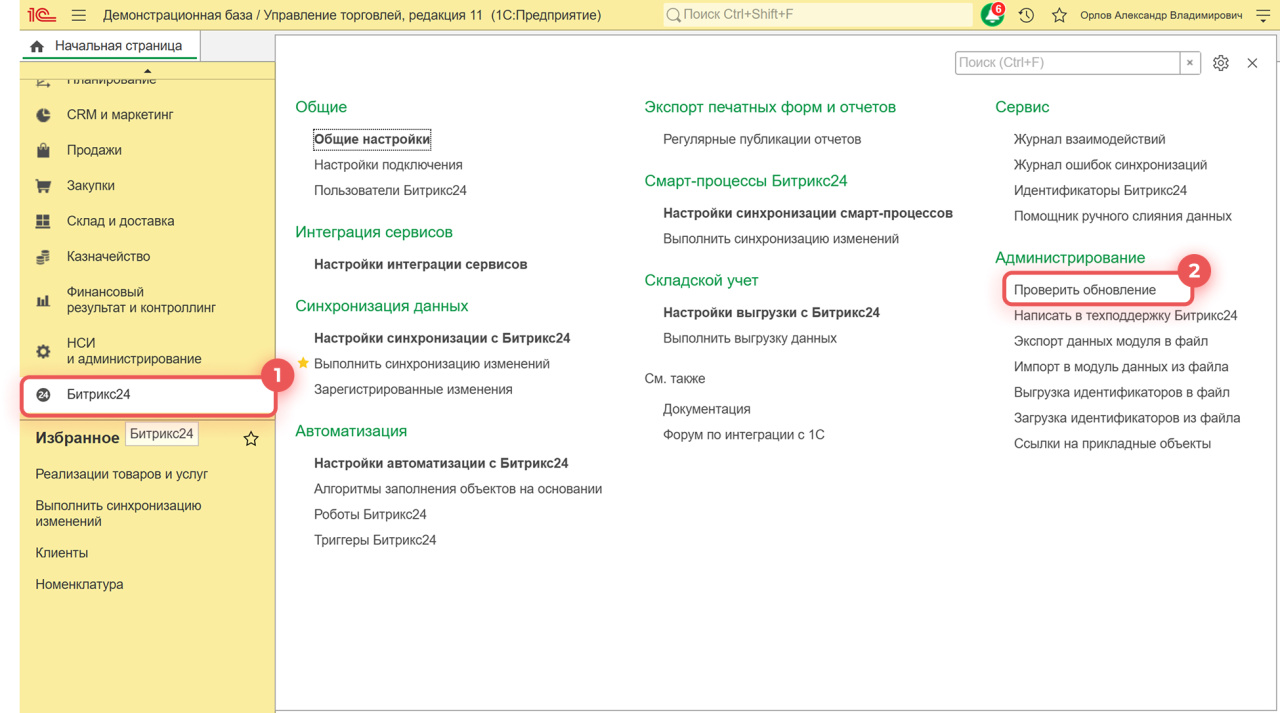This screenshot has width=1280, height=713.
Task: Open the Закупки section
Action: tap(91, 186)
